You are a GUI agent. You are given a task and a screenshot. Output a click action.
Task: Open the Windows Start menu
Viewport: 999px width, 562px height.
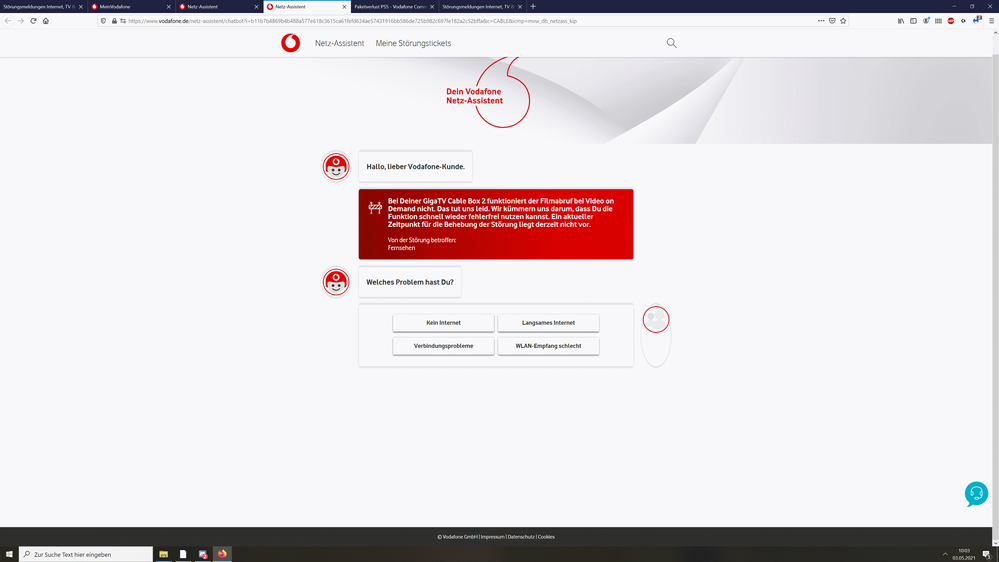[9, 554]
